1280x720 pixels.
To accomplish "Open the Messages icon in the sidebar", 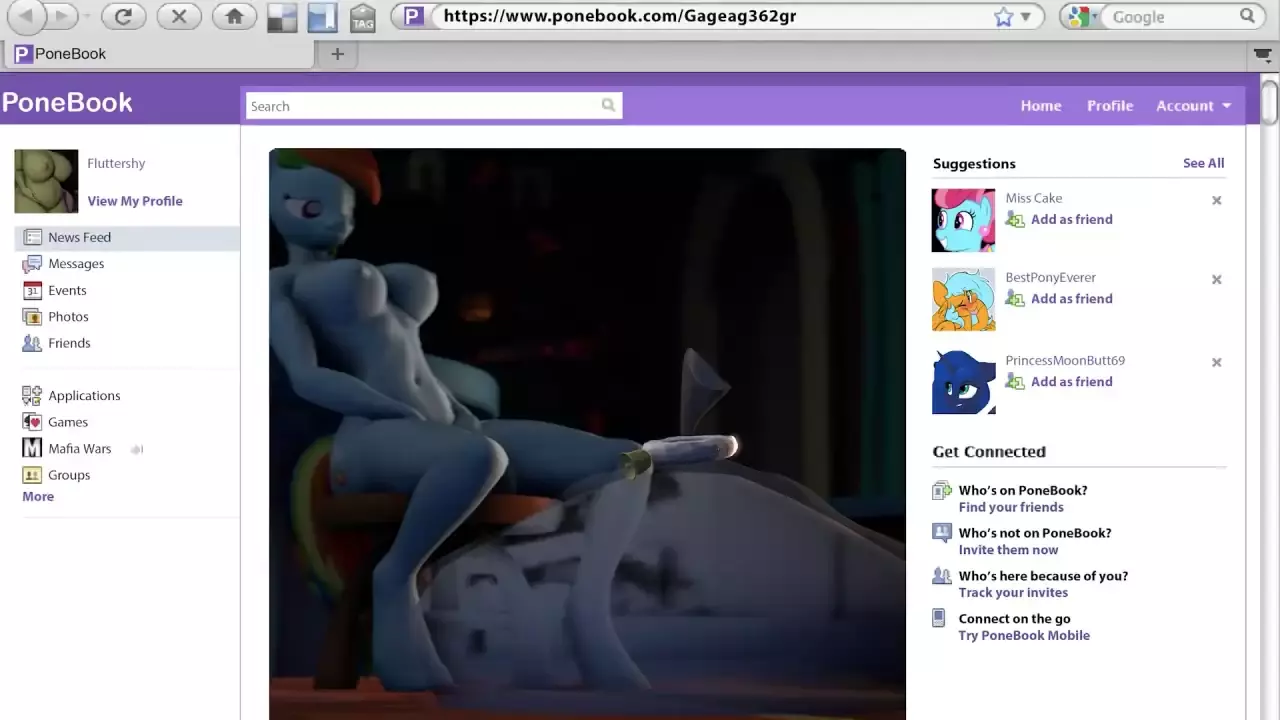I will (x=32, y=264).
